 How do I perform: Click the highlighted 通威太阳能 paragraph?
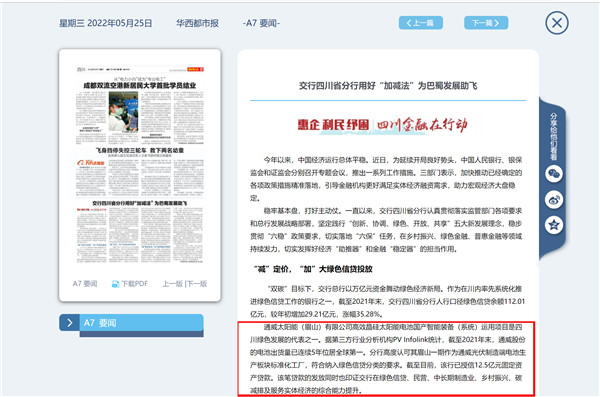click(386, 359)
